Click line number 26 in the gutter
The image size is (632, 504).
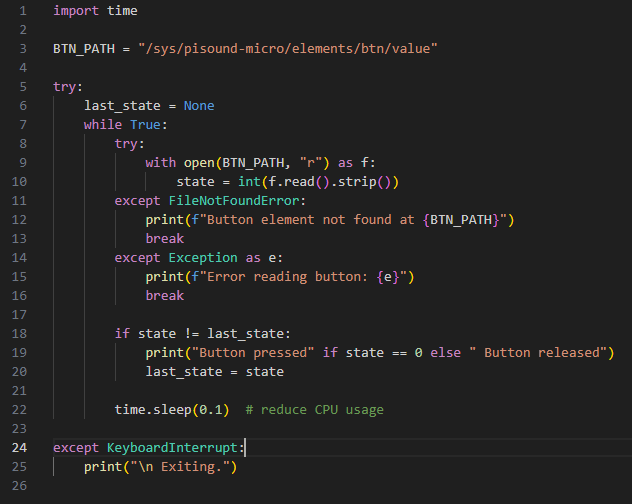pyautogui.click(x=18, y=486)
